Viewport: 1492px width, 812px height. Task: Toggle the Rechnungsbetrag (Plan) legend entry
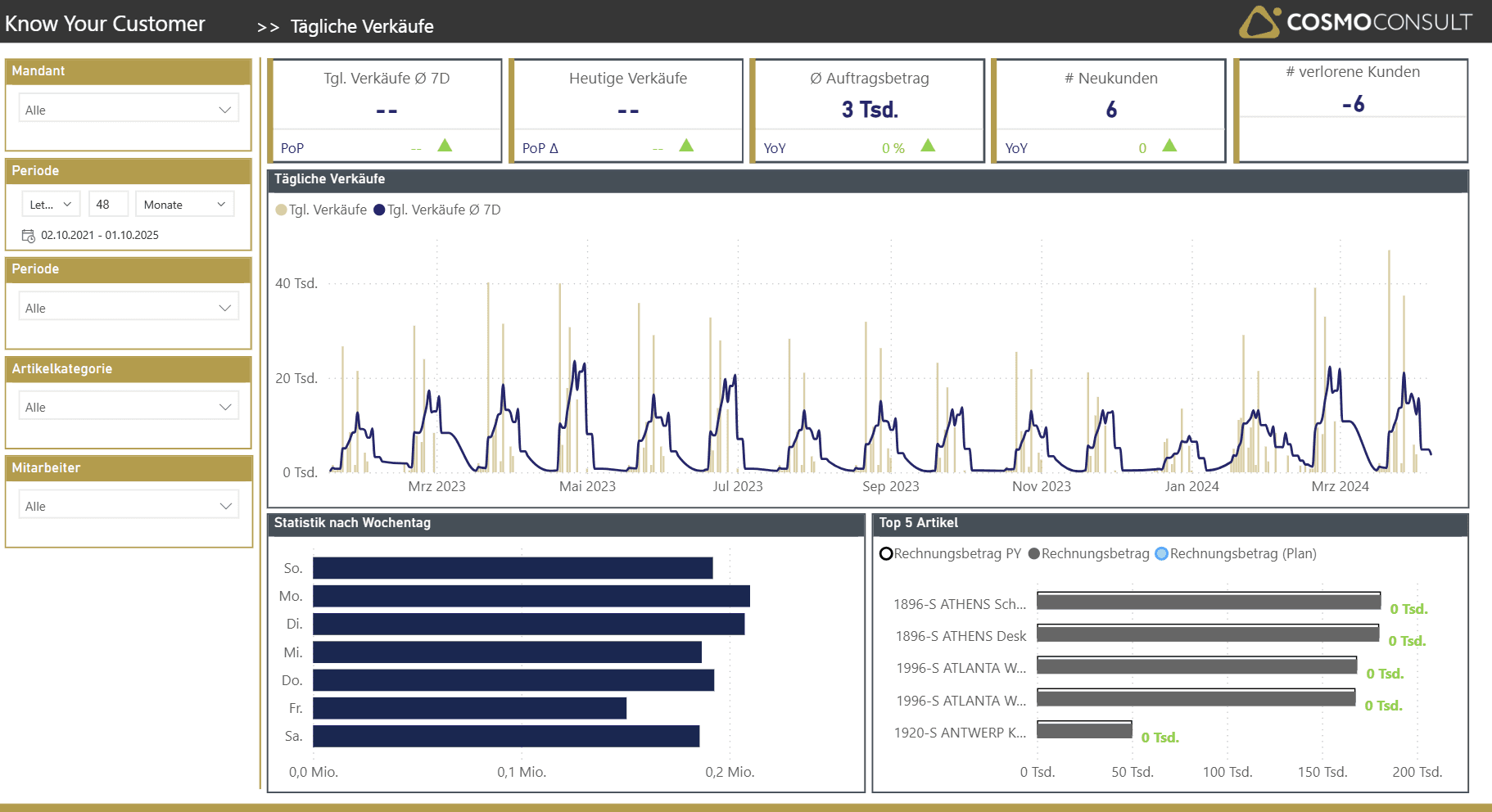[x=1236, y=554]
